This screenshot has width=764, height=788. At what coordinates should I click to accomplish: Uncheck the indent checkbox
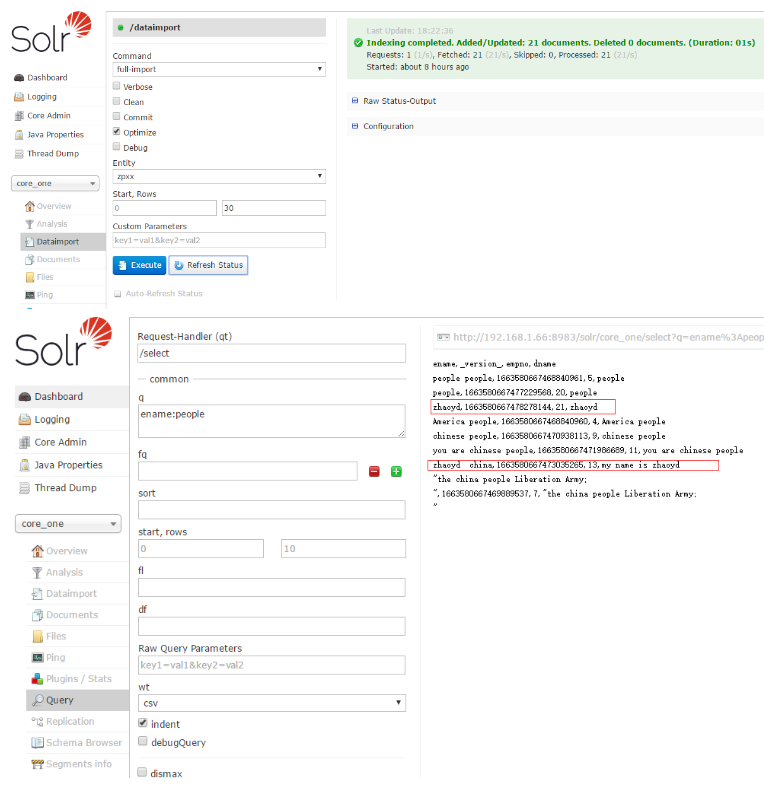click(x=143, y=723)
